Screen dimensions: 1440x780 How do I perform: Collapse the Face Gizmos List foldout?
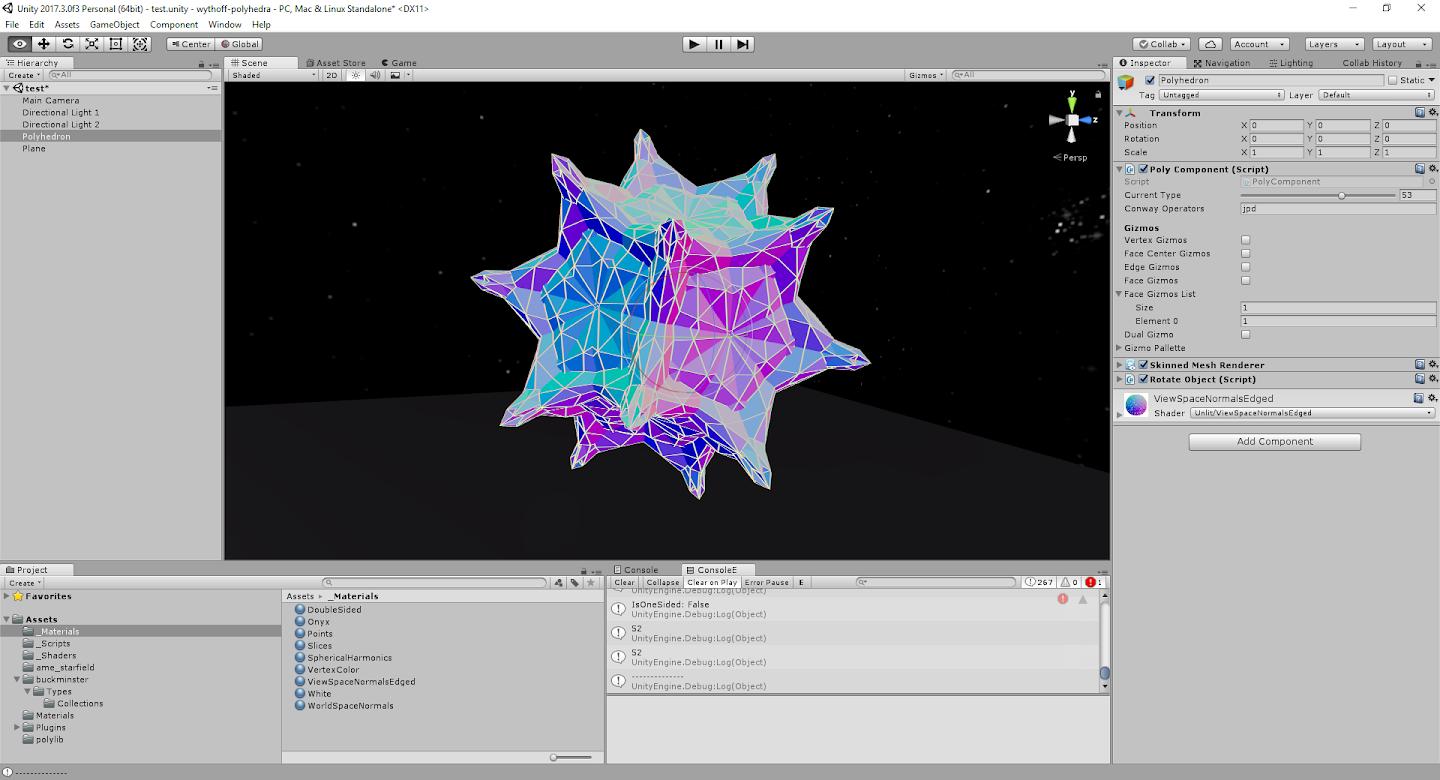coord(1120,294)
